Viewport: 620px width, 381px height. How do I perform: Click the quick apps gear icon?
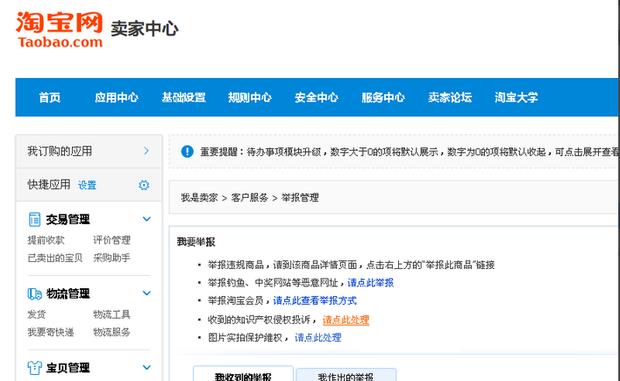click(x=144, y=185)
